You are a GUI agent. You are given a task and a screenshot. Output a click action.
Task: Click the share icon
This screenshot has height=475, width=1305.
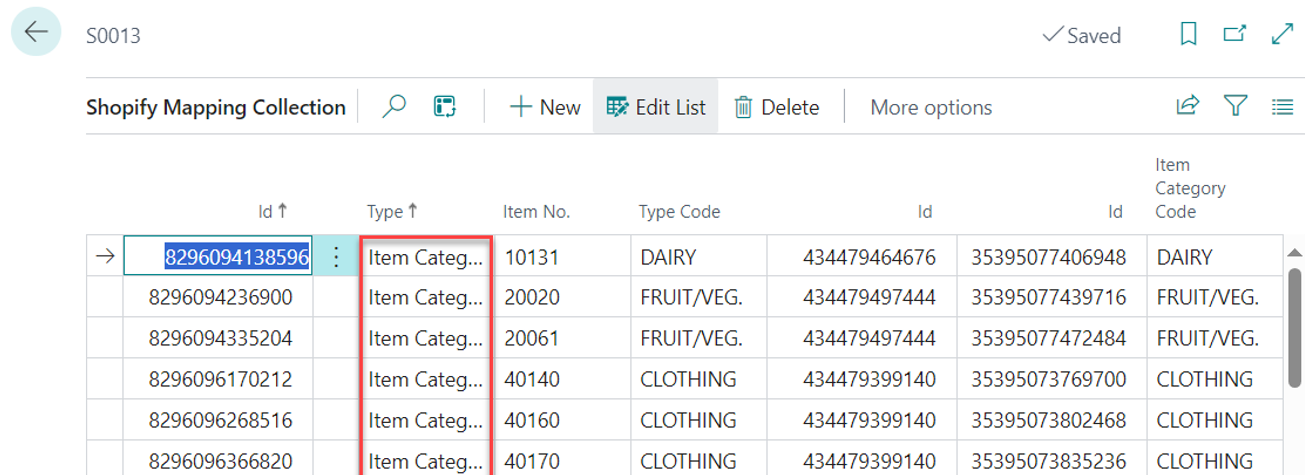tap(1187, 106)
